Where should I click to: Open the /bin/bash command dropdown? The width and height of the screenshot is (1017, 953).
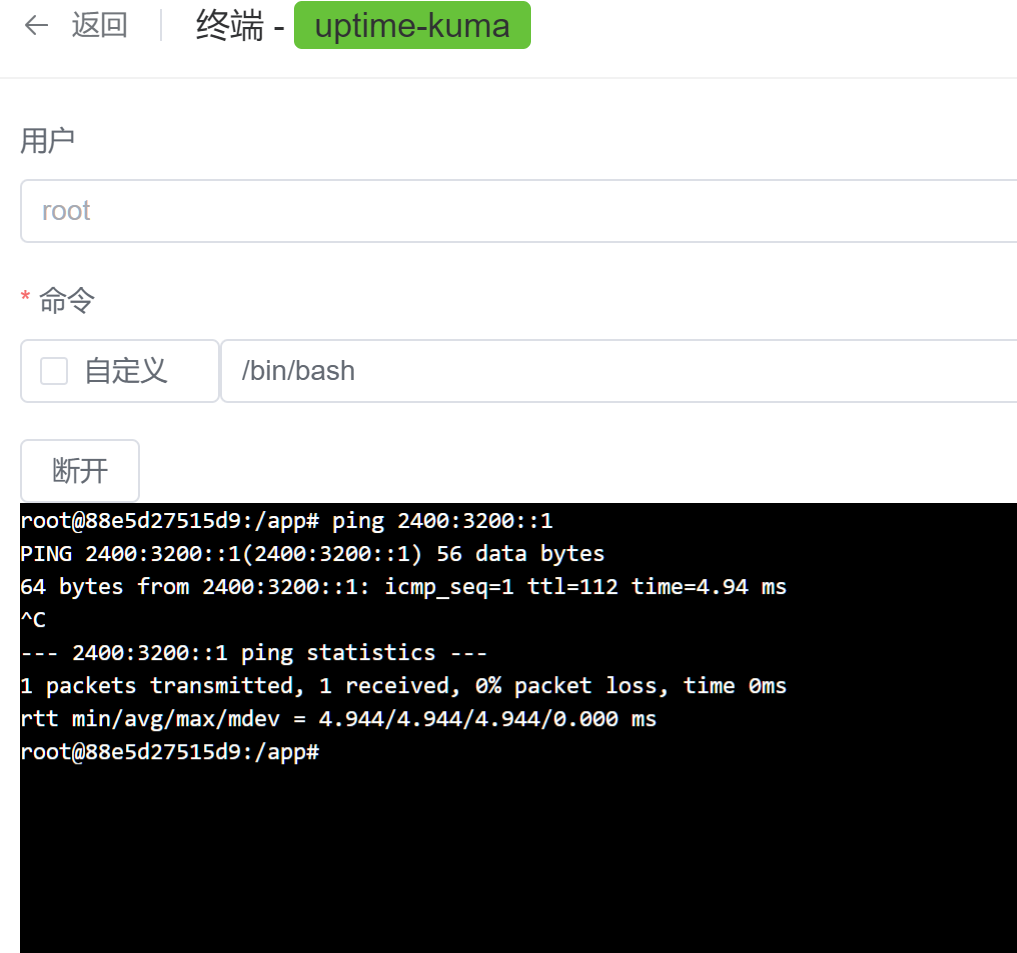click(619, 371)
